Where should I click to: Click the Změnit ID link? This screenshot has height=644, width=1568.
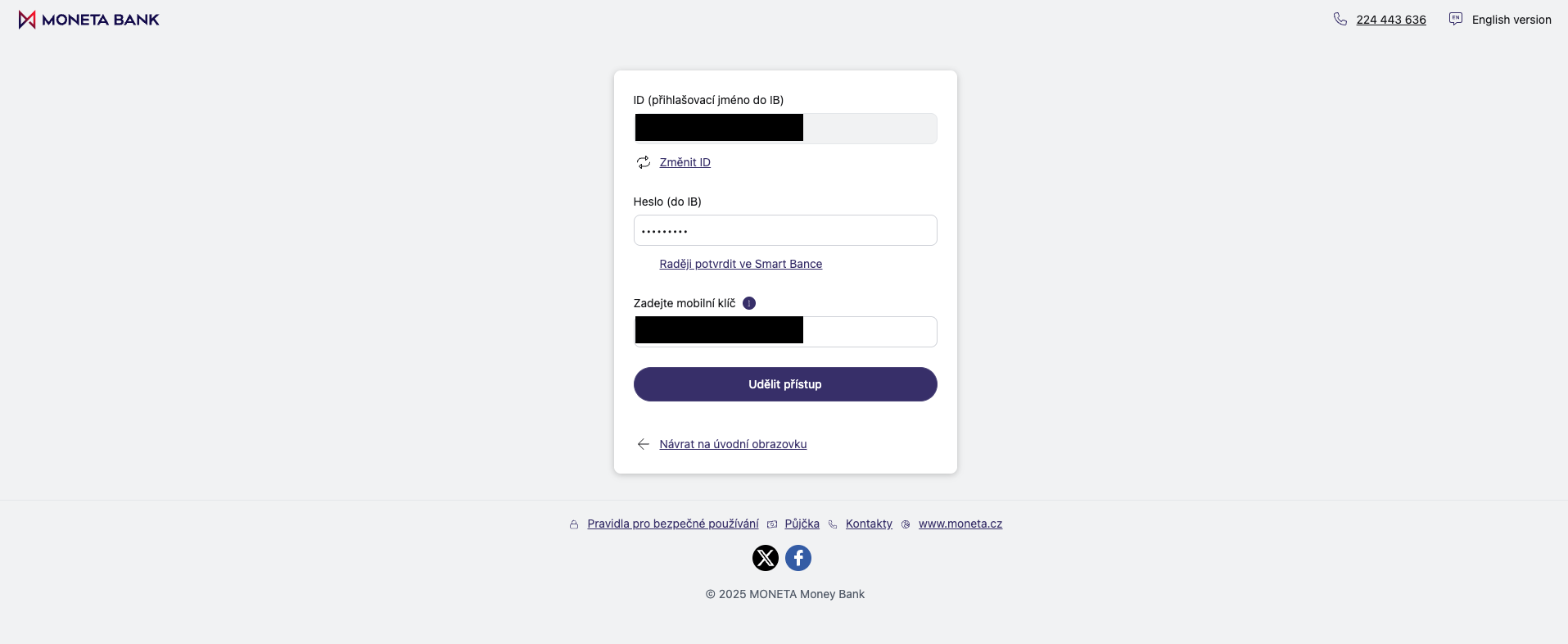click(x=685, y=162)
